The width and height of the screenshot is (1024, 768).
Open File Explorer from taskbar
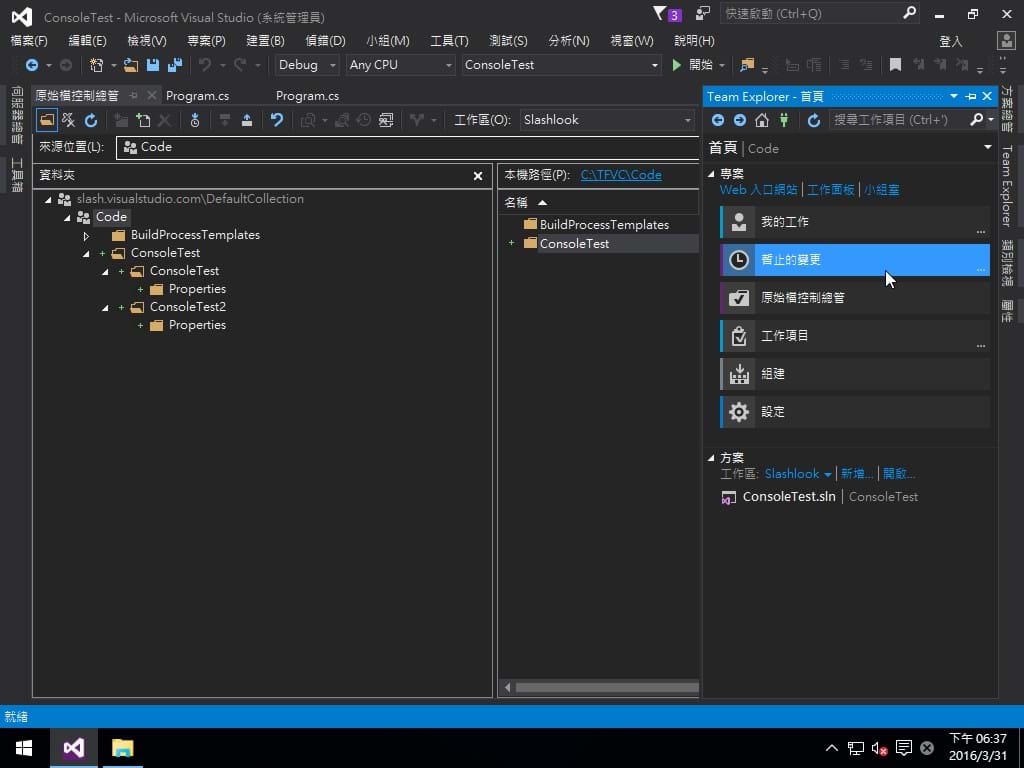[x=122, y=748]
